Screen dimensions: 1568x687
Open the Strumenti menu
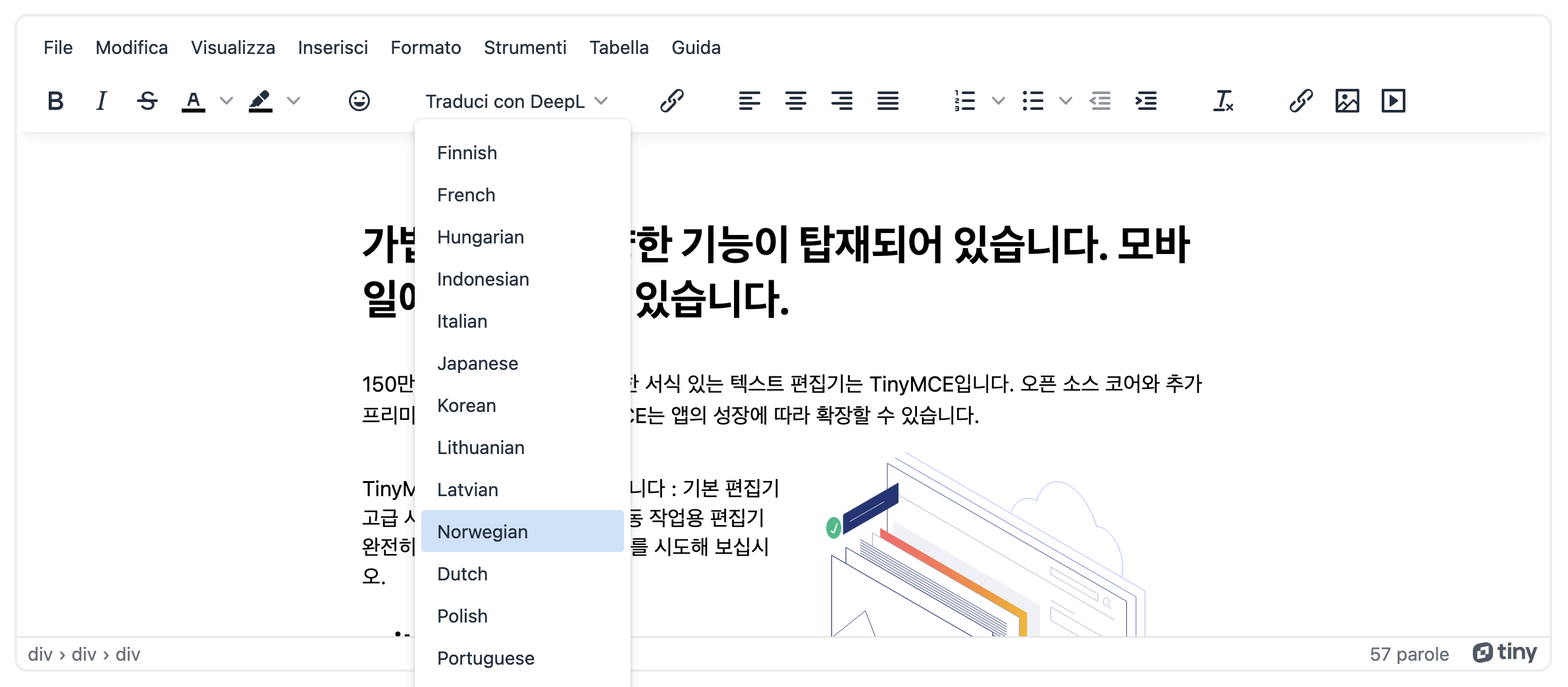pos(525,47)
